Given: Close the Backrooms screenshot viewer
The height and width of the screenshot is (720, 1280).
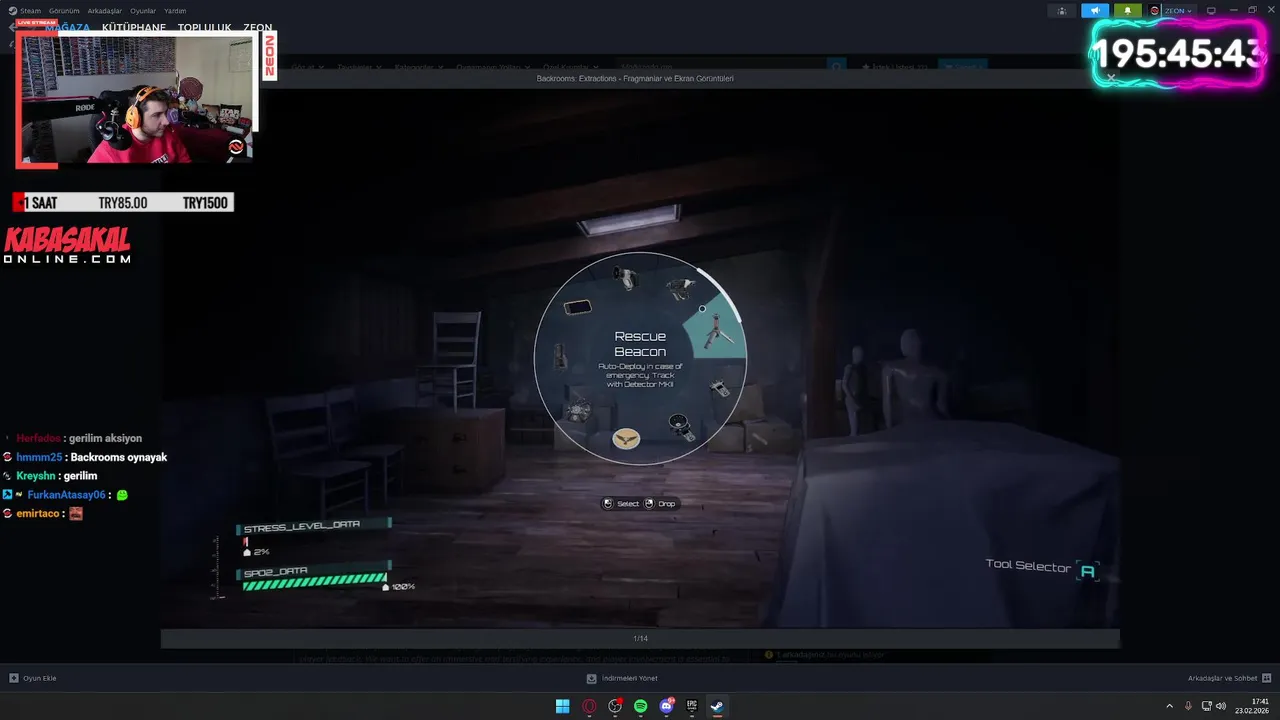Looking at the screenshot, I should coord(1111,78).
